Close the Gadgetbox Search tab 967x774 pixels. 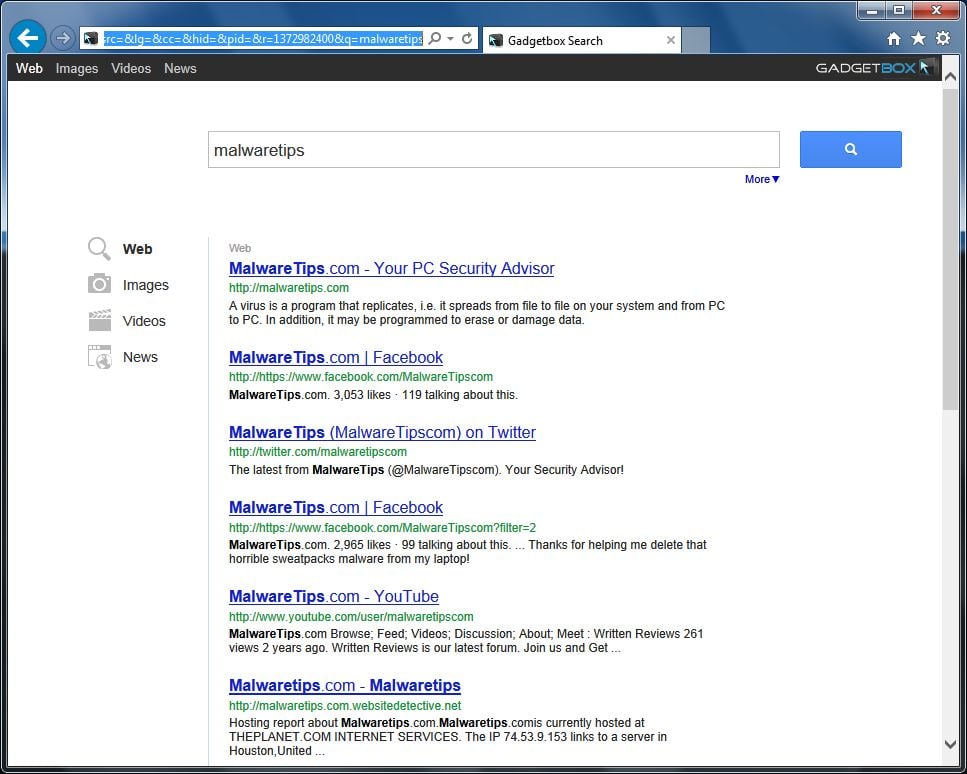point(670,40)
